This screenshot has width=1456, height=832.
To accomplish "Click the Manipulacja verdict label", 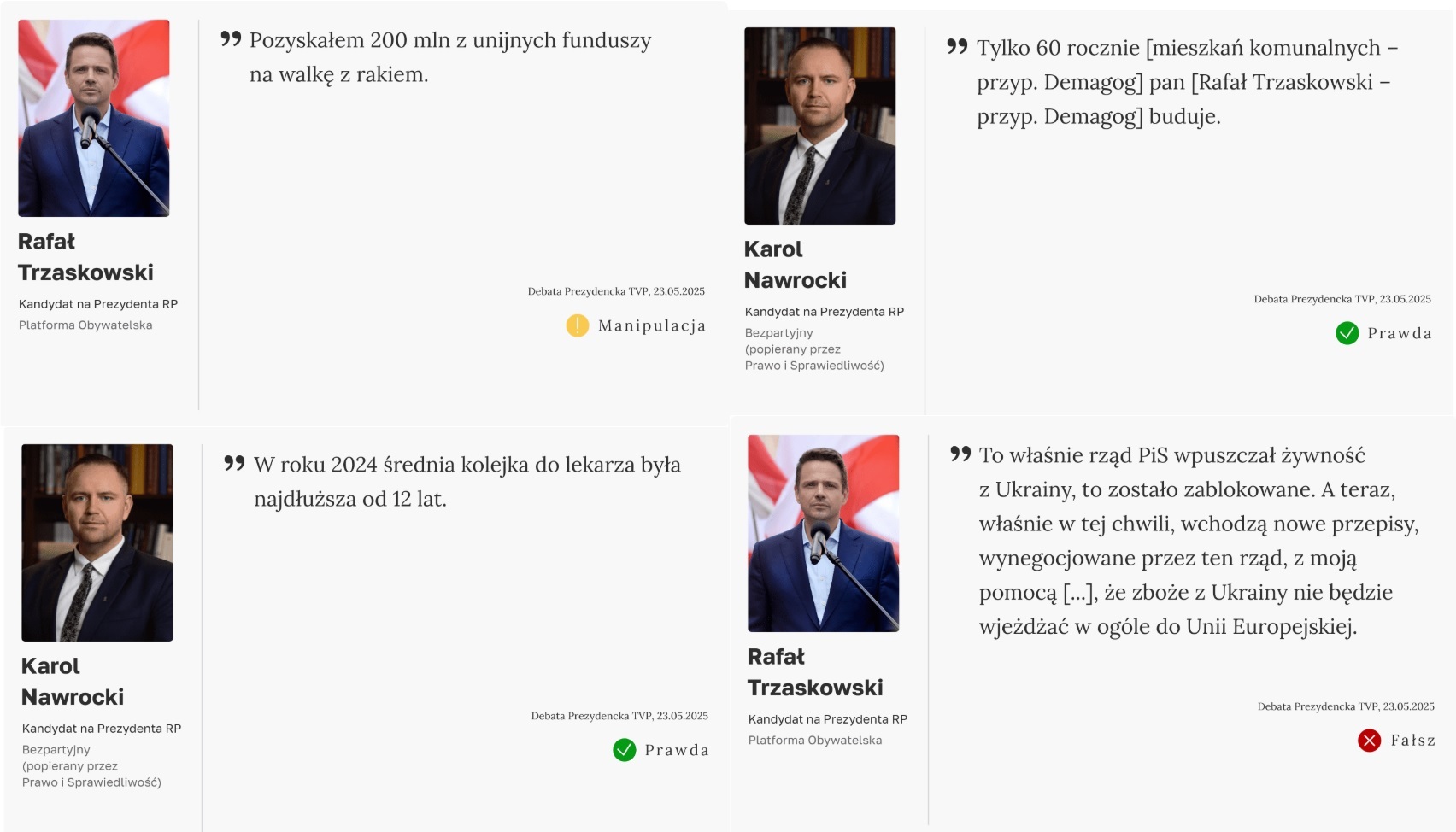I will [652, 325].
